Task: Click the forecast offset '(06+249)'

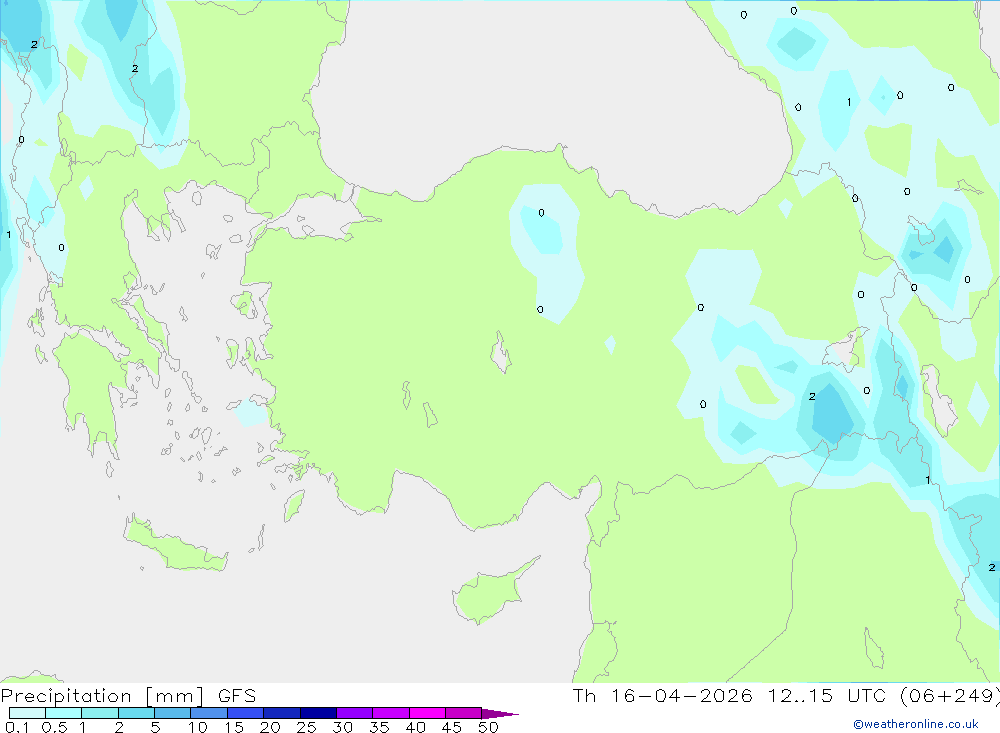Action: 950,695
